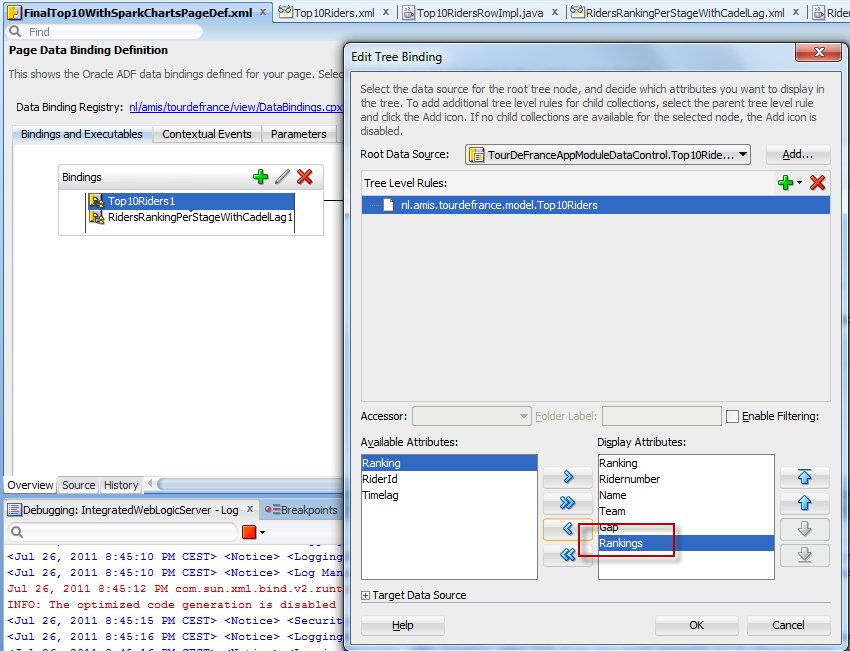
Task: Click the Find search field
Action: (130, 32)
